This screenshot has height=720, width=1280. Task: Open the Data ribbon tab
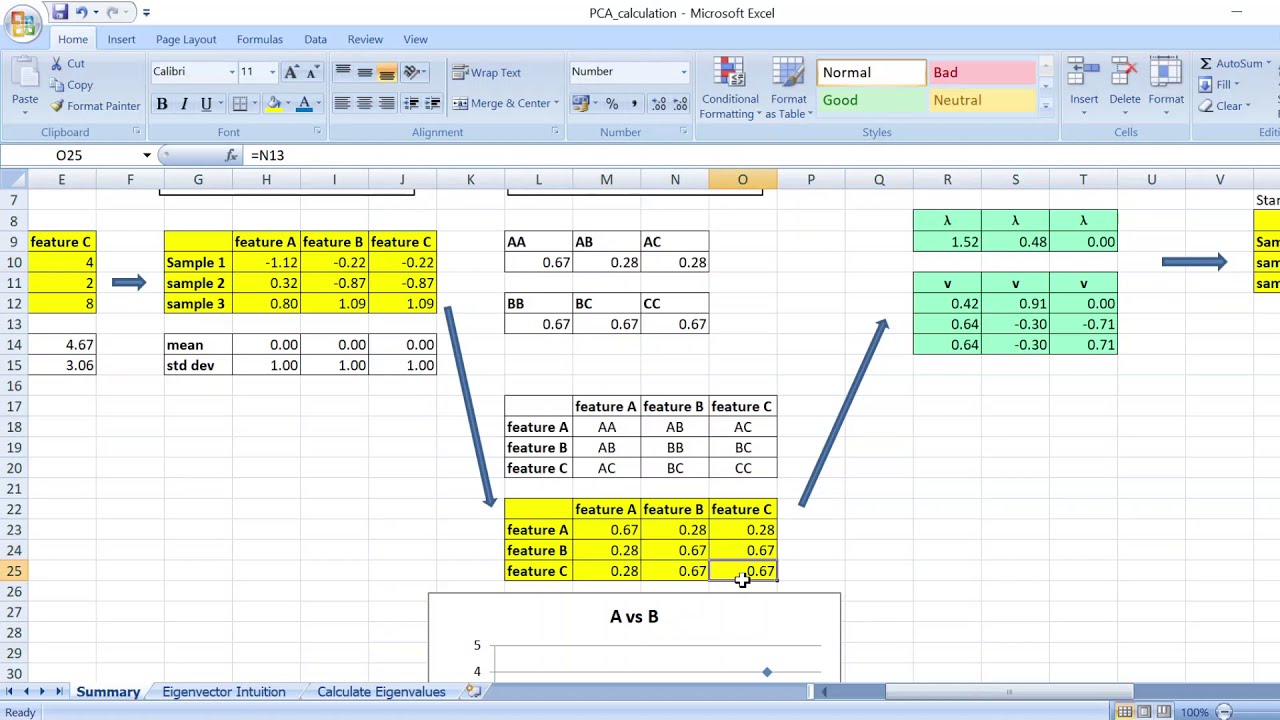point(315,39)
